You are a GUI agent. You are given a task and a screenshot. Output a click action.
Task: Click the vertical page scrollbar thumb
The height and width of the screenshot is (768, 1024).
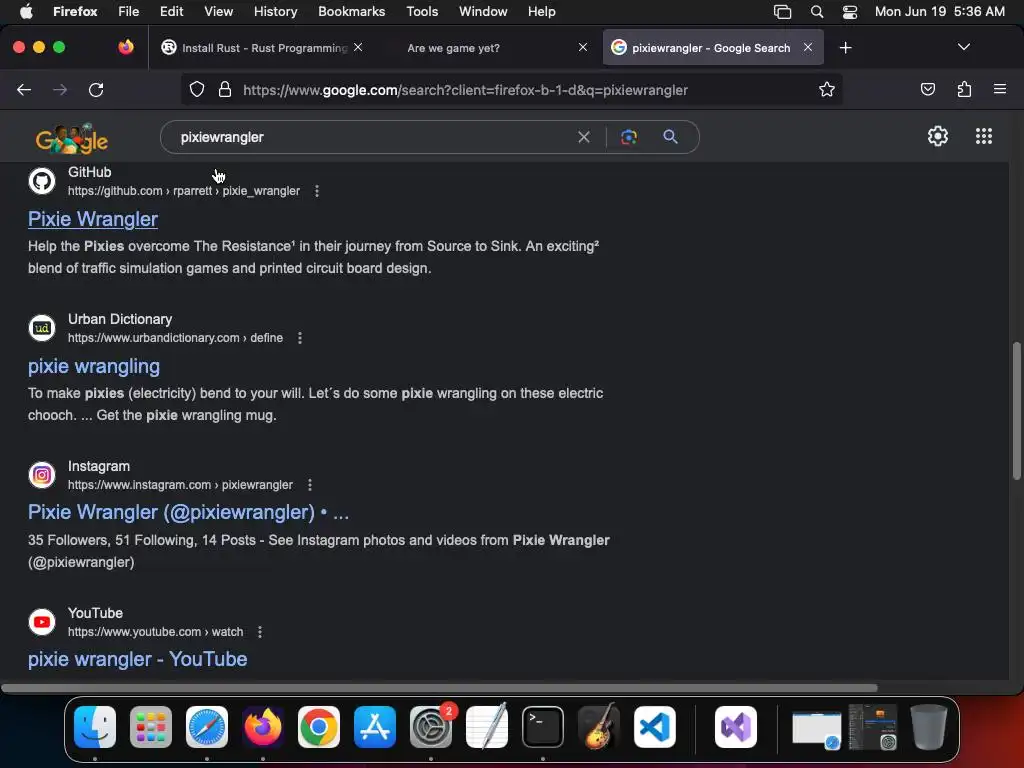[x=1016, y=410]
